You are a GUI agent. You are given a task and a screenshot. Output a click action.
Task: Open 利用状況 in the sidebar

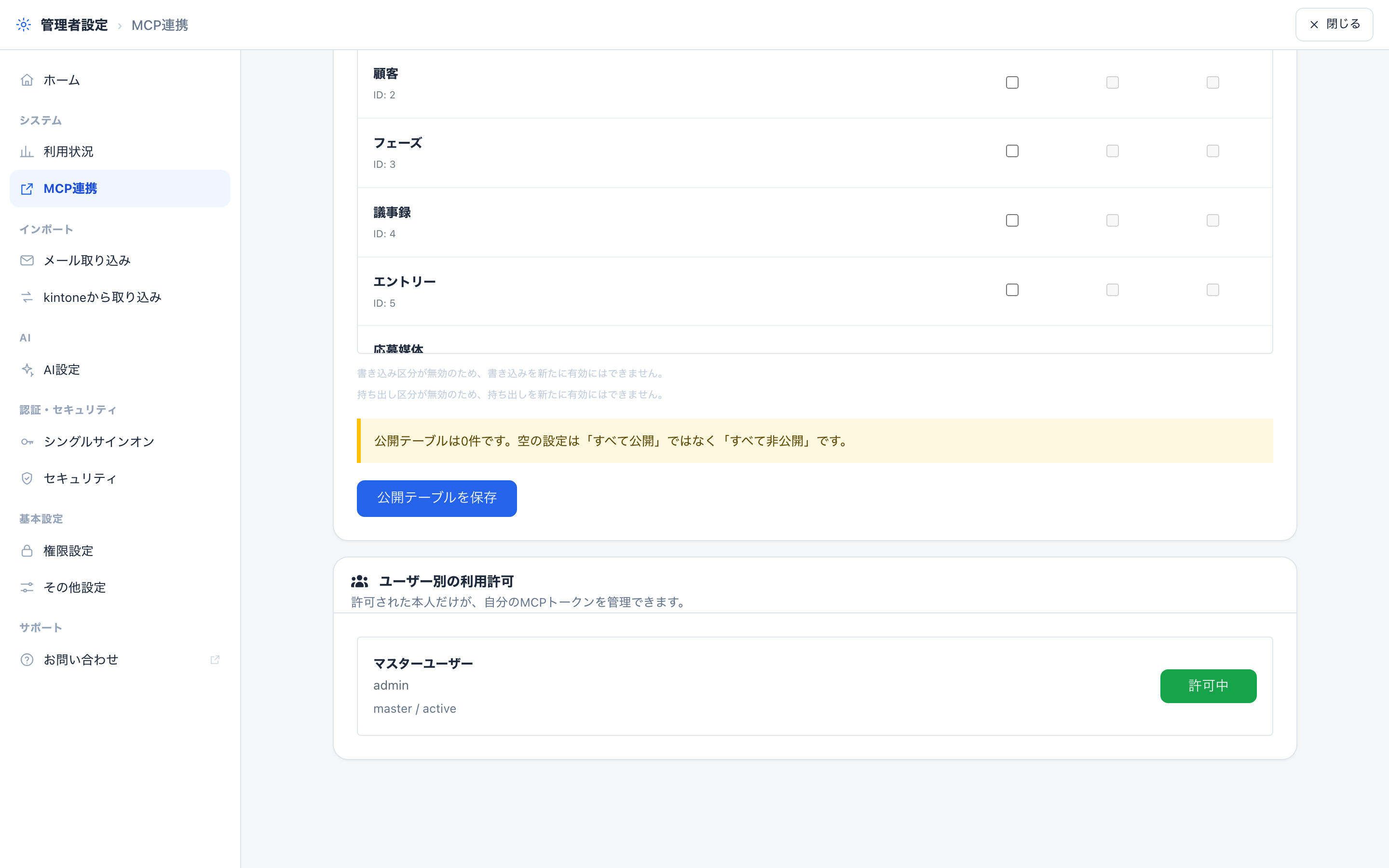[x=120, y=151]
